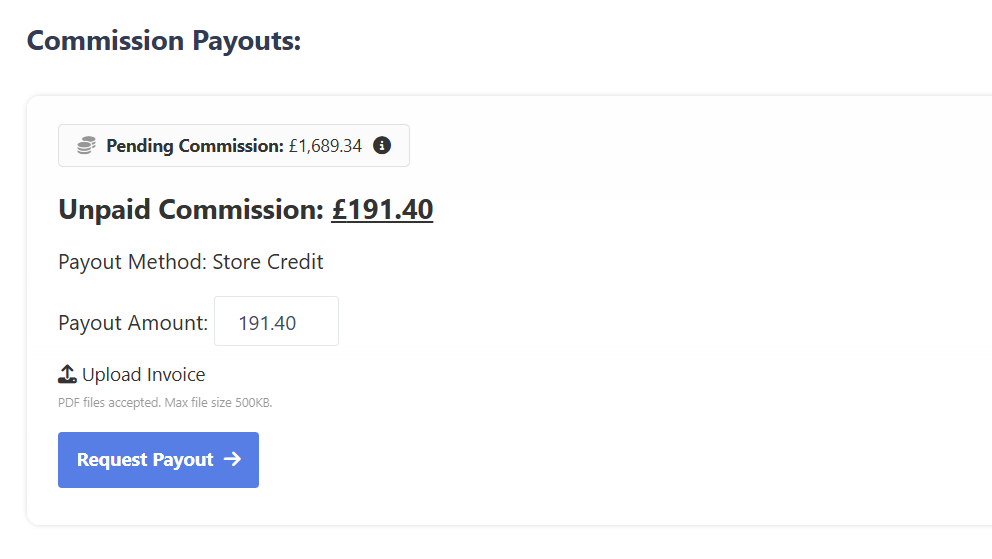This screenshot has height=559, width=992.
Task: Click the Payout Amount label text
Action: [x=133, y=323]
